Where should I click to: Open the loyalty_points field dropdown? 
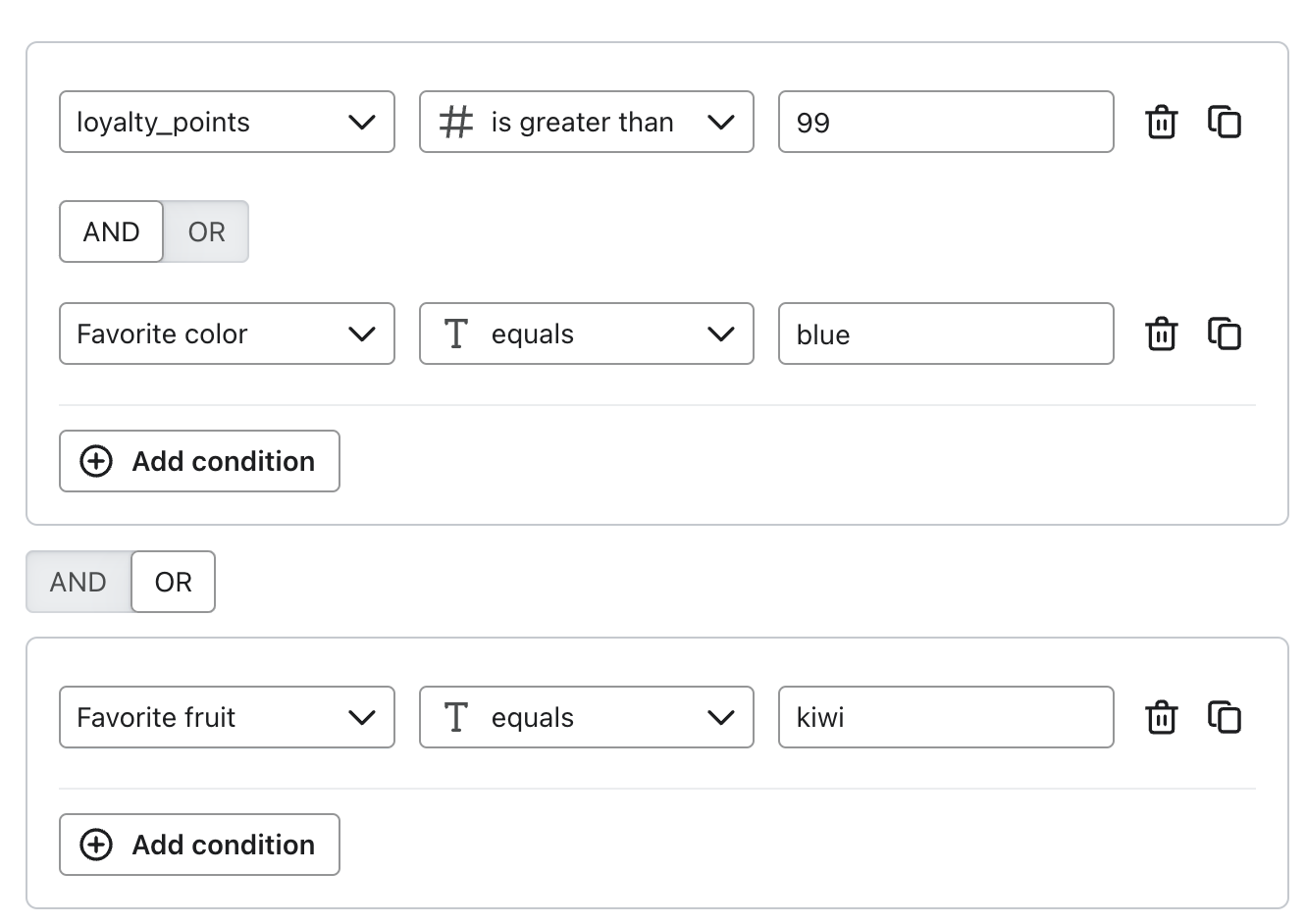pos(227,122)
